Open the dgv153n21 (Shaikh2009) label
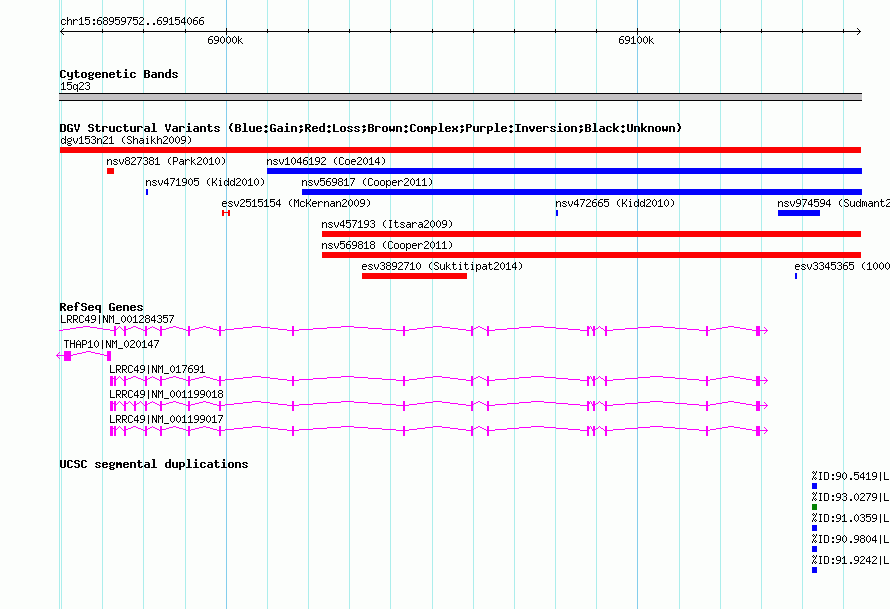This screenshot has height=609, width=890. (126, 140)
